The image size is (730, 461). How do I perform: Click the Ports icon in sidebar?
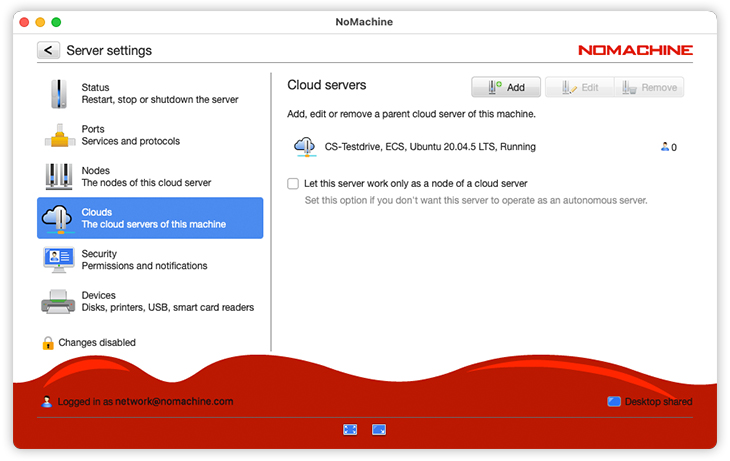(x=59, y=135)
